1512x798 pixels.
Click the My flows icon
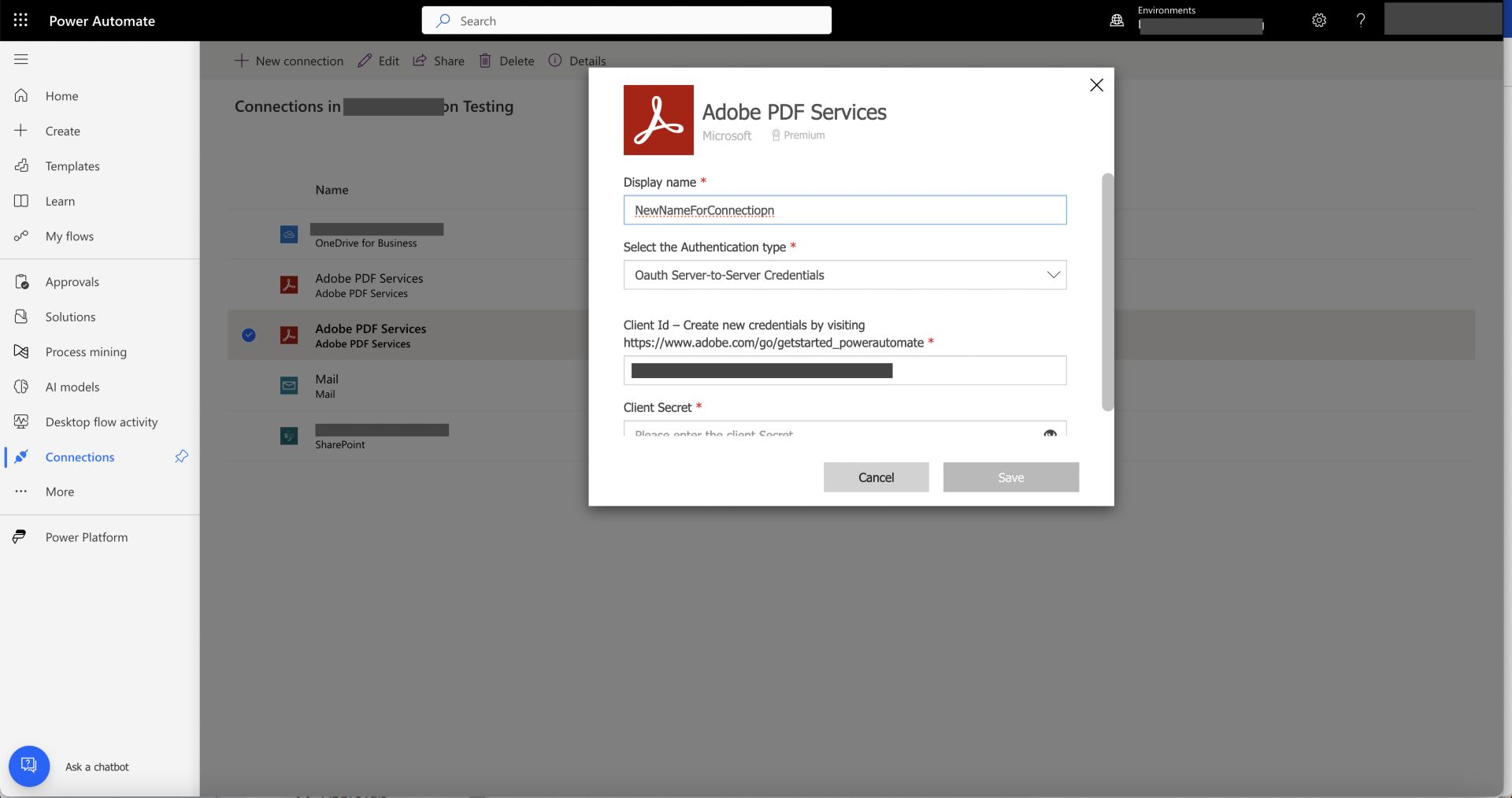(21, 236)
